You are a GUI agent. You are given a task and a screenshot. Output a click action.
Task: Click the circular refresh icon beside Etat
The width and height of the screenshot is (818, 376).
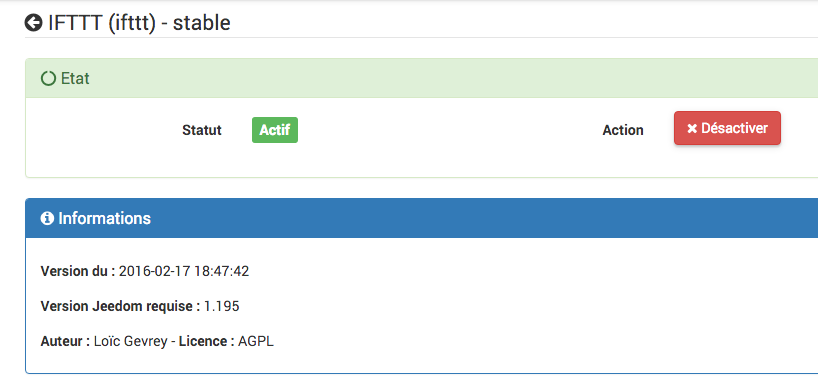(48, 79)
